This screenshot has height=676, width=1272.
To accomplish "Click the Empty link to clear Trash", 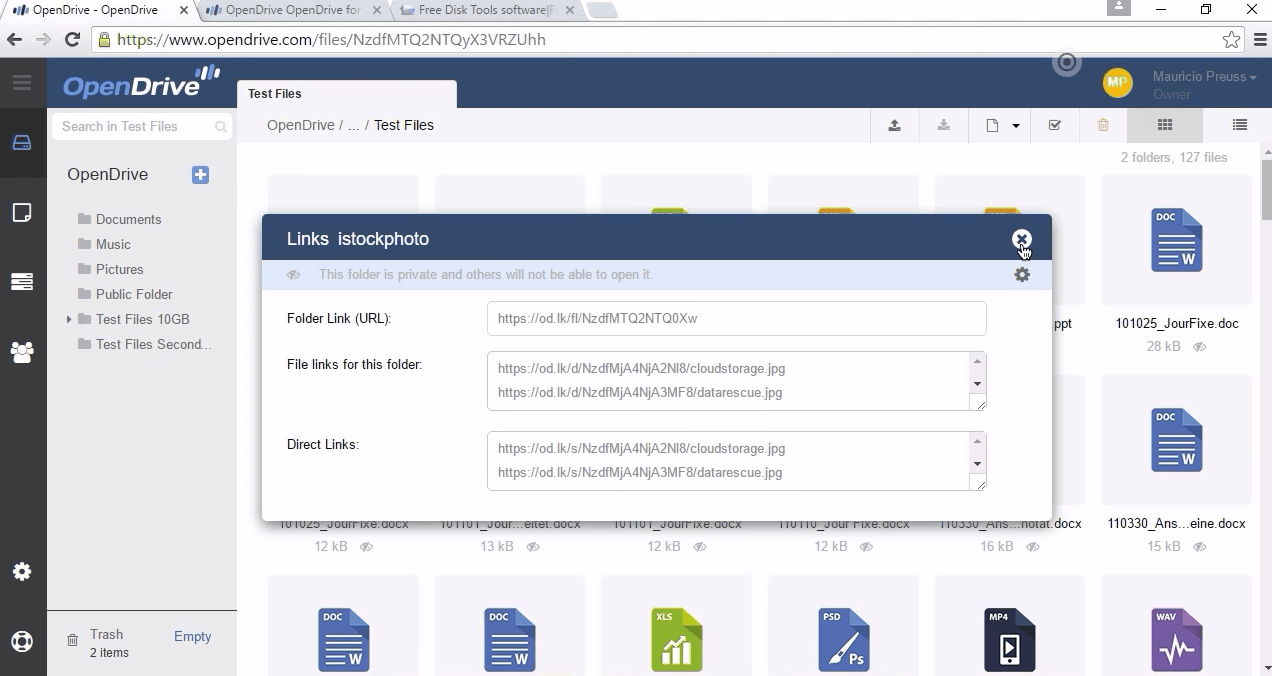I will coord(192,636).
